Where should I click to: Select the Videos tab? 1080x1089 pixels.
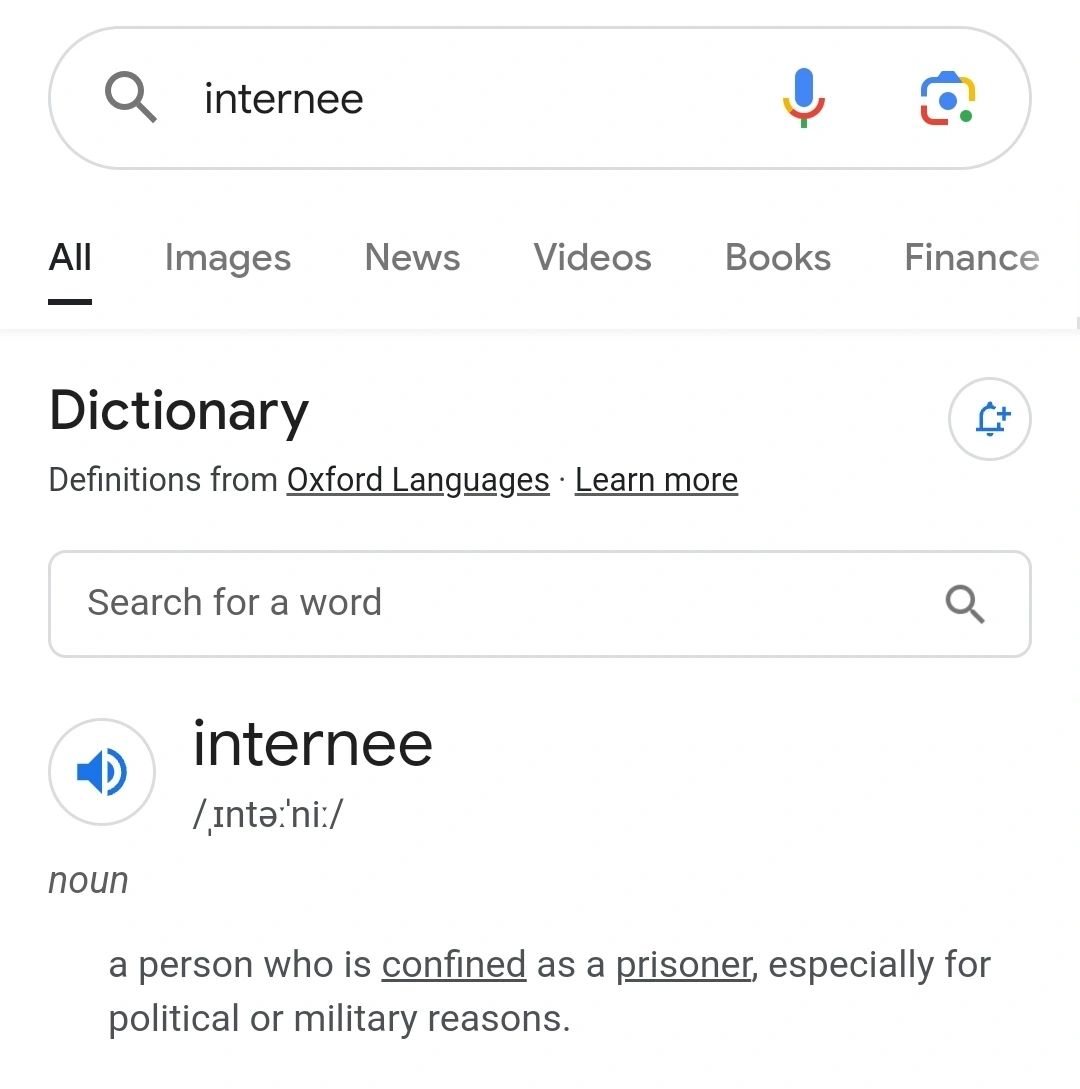(x=592, y=258)
